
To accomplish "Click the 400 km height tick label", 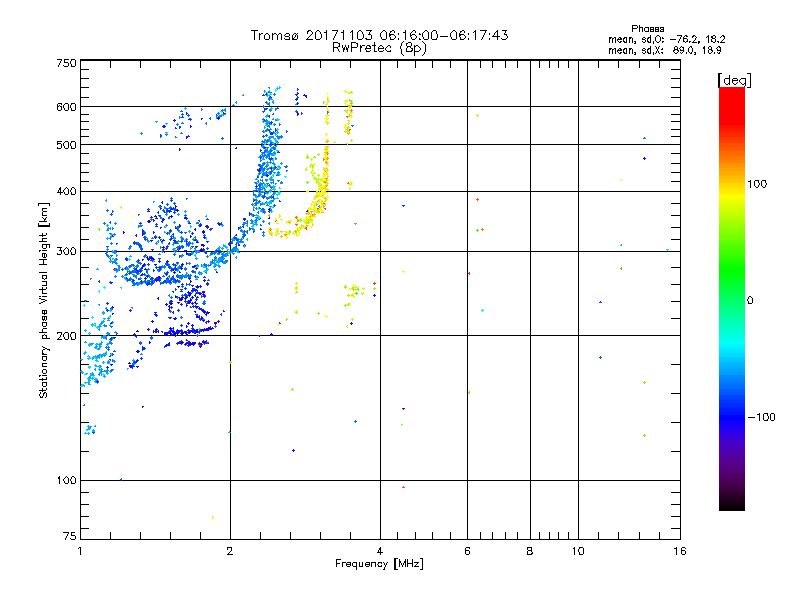I will 66,191.
